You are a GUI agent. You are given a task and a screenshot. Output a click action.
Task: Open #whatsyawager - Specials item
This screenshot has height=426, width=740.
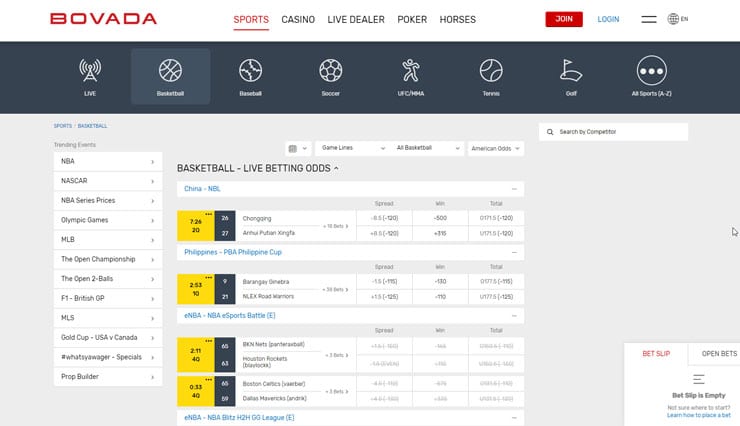click(x=108, y=357)
